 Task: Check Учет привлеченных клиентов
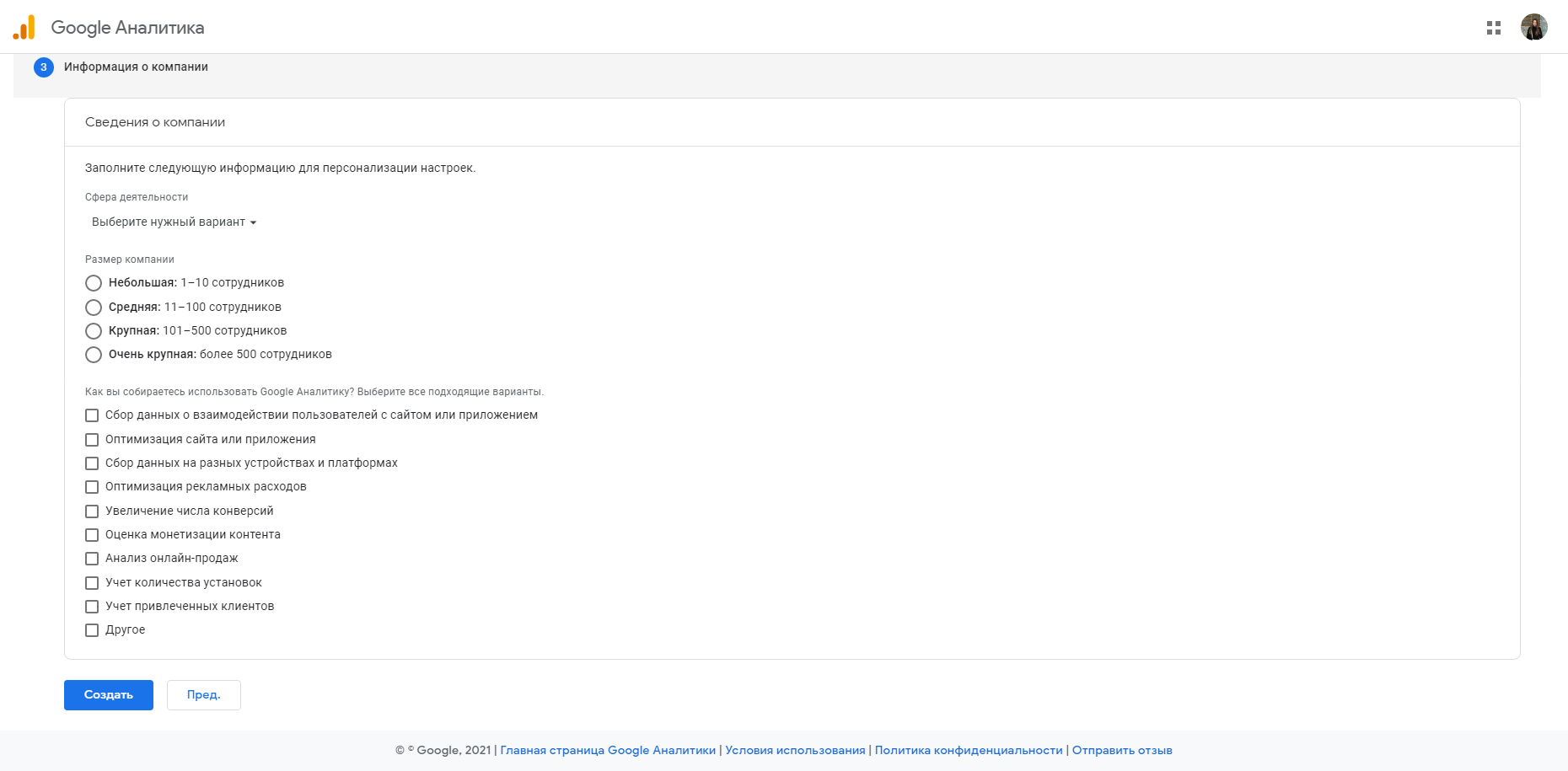pos(92,607)
